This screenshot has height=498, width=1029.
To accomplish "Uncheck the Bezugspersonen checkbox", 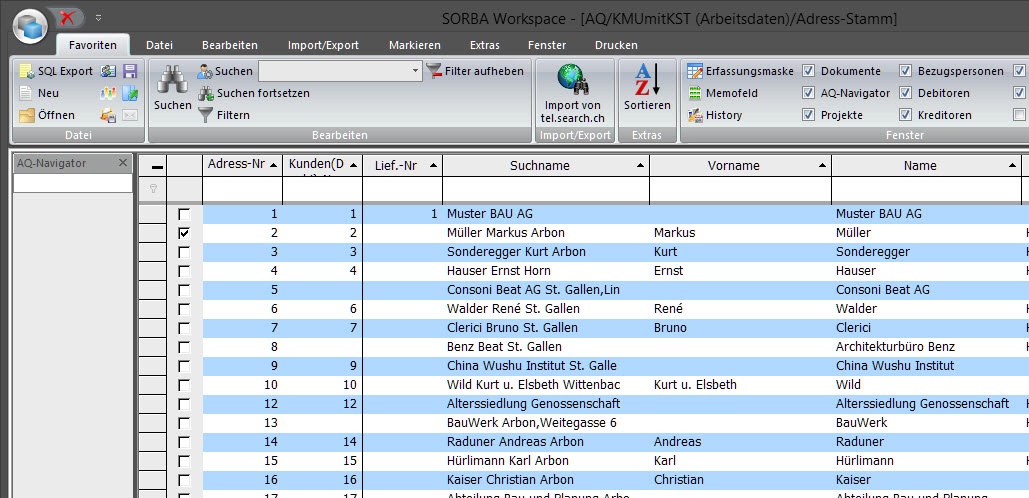I will click(906, 71).
